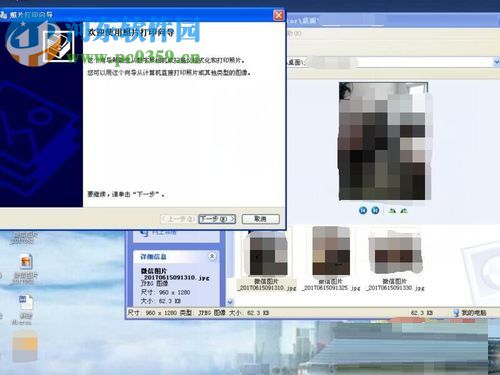Click the photo printing wizard icon
The height and width of the screenshot is (375, 500).
point(59,46)
